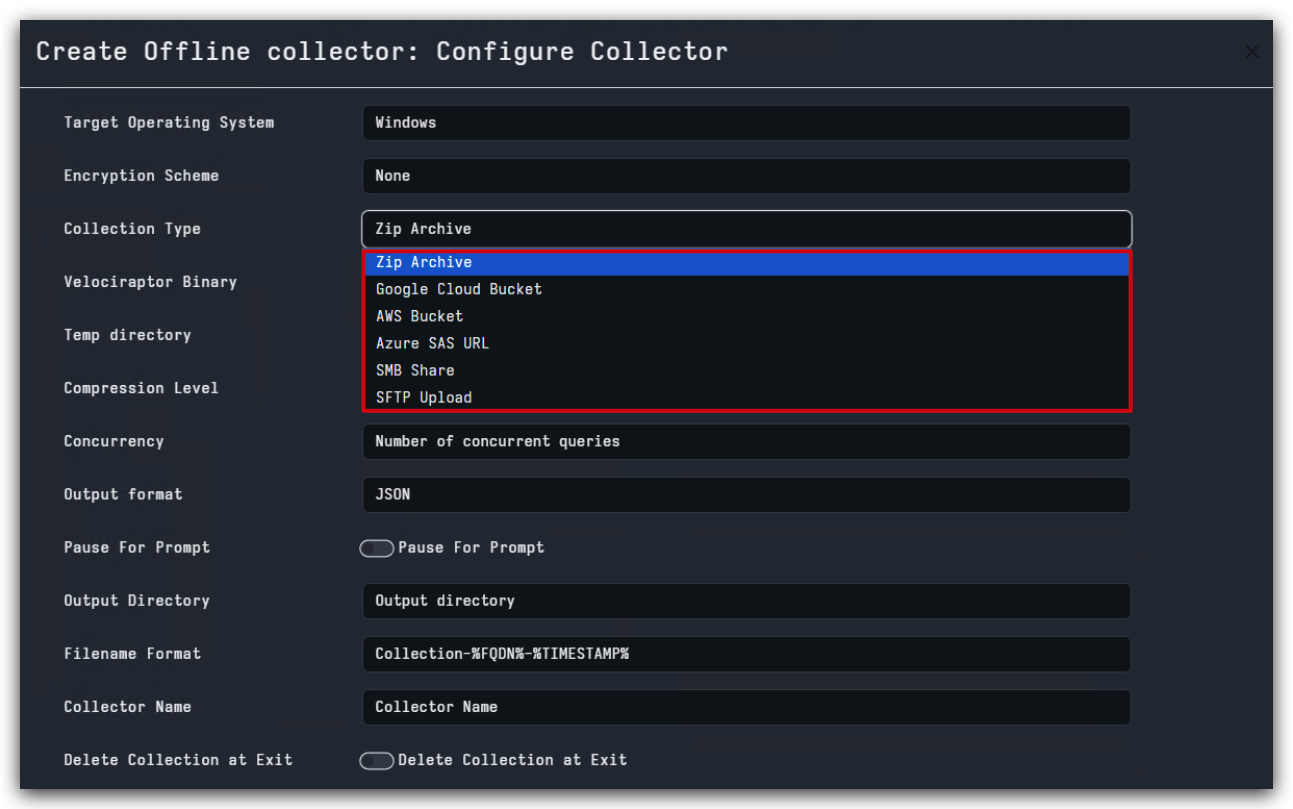Open Target Operating System dropdown showing Windows
This screenshot has width=1293, height=809.
(x=746, y=123)
